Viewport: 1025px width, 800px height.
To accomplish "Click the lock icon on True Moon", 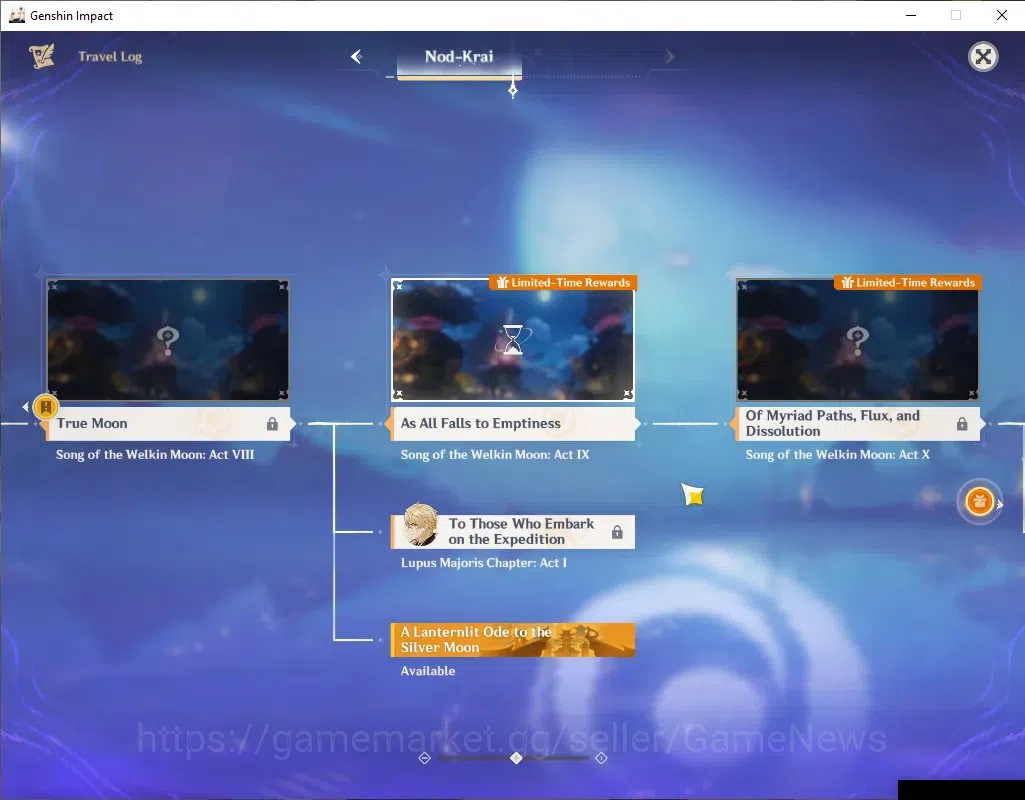I will (x=273, y=424).
